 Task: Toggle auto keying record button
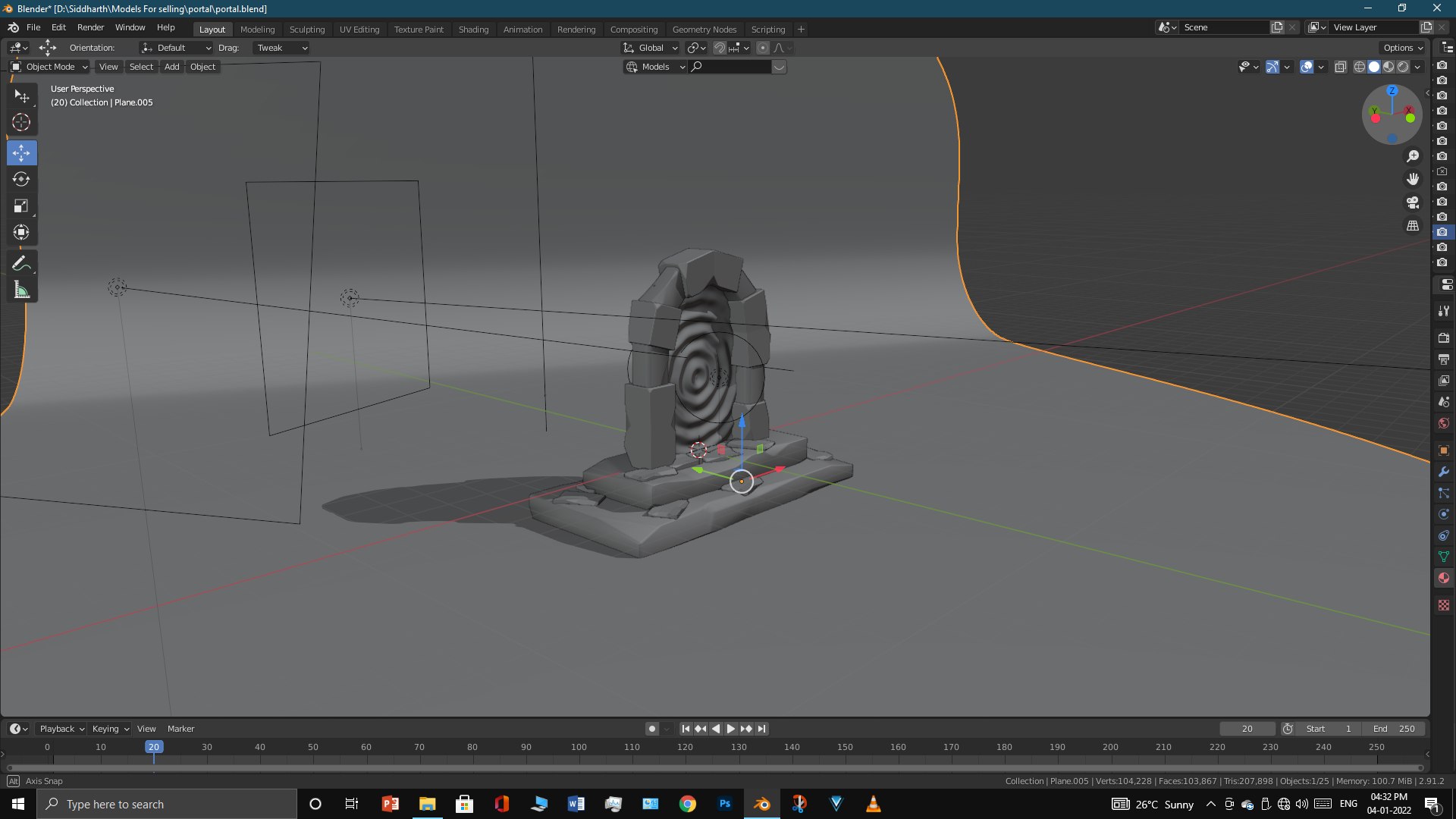click(x=652, y=729)
